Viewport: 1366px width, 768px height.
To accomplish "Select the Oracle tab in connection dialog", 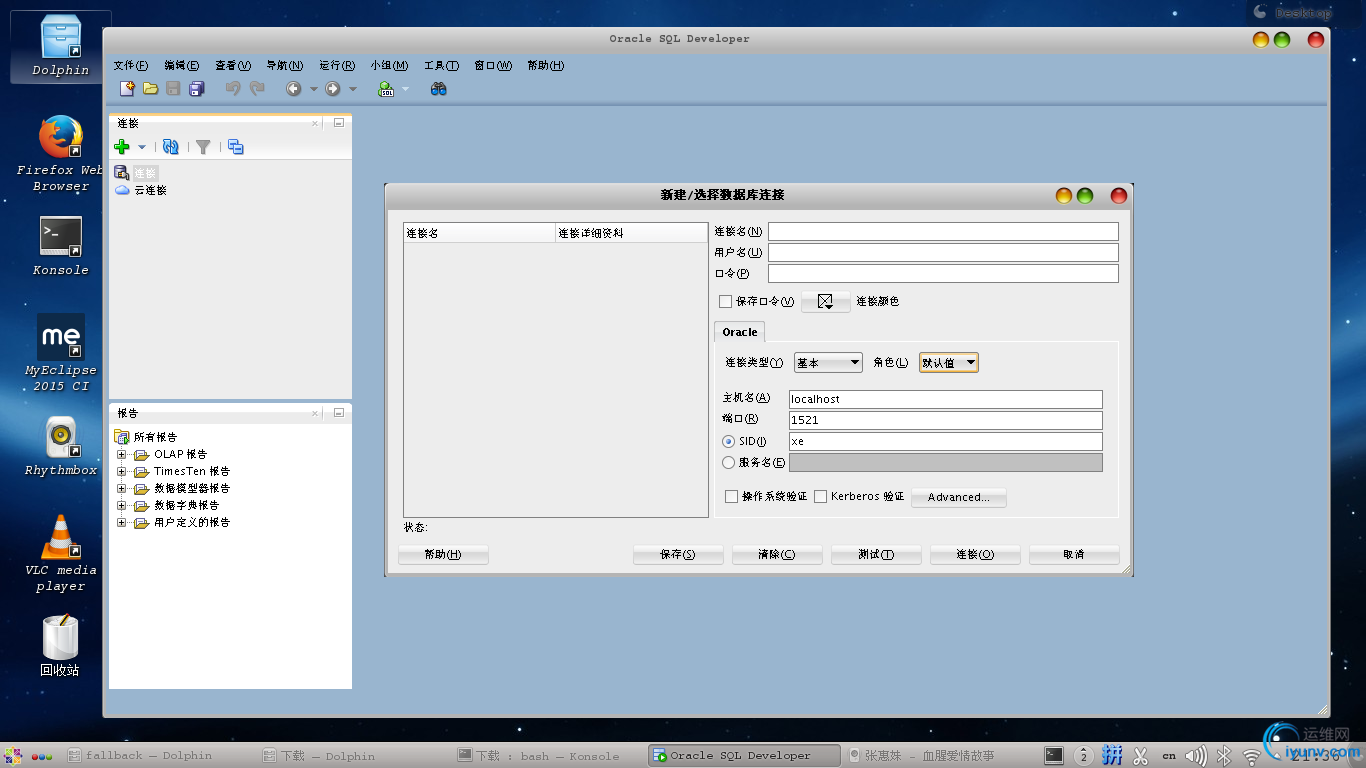I will (x=740, y=332).
